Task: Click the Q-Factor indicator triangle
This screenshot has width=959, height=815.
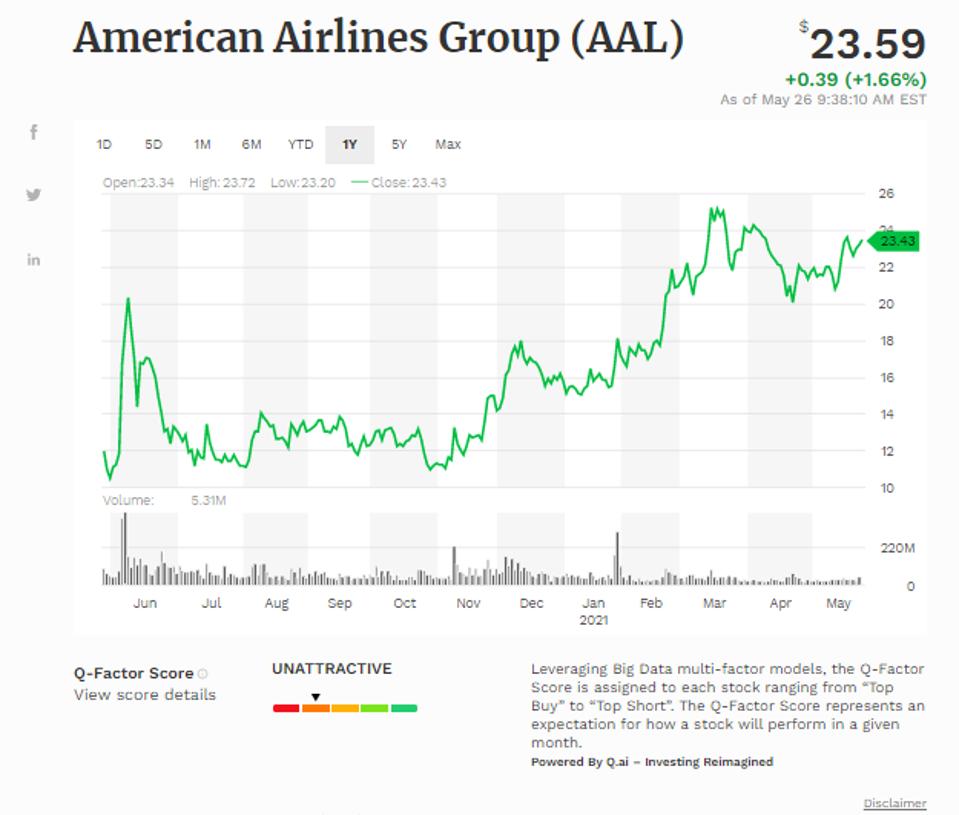Action: (x=315, y=697)
